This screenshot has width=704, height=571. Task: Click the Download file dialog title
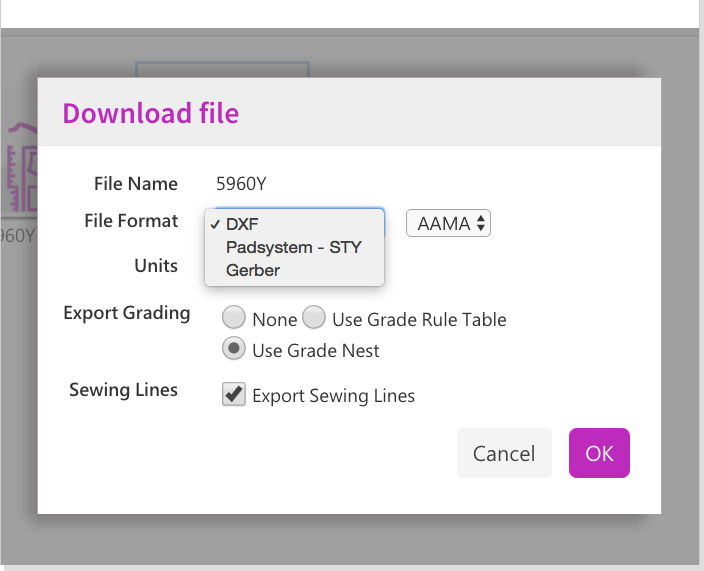point(151,113)
